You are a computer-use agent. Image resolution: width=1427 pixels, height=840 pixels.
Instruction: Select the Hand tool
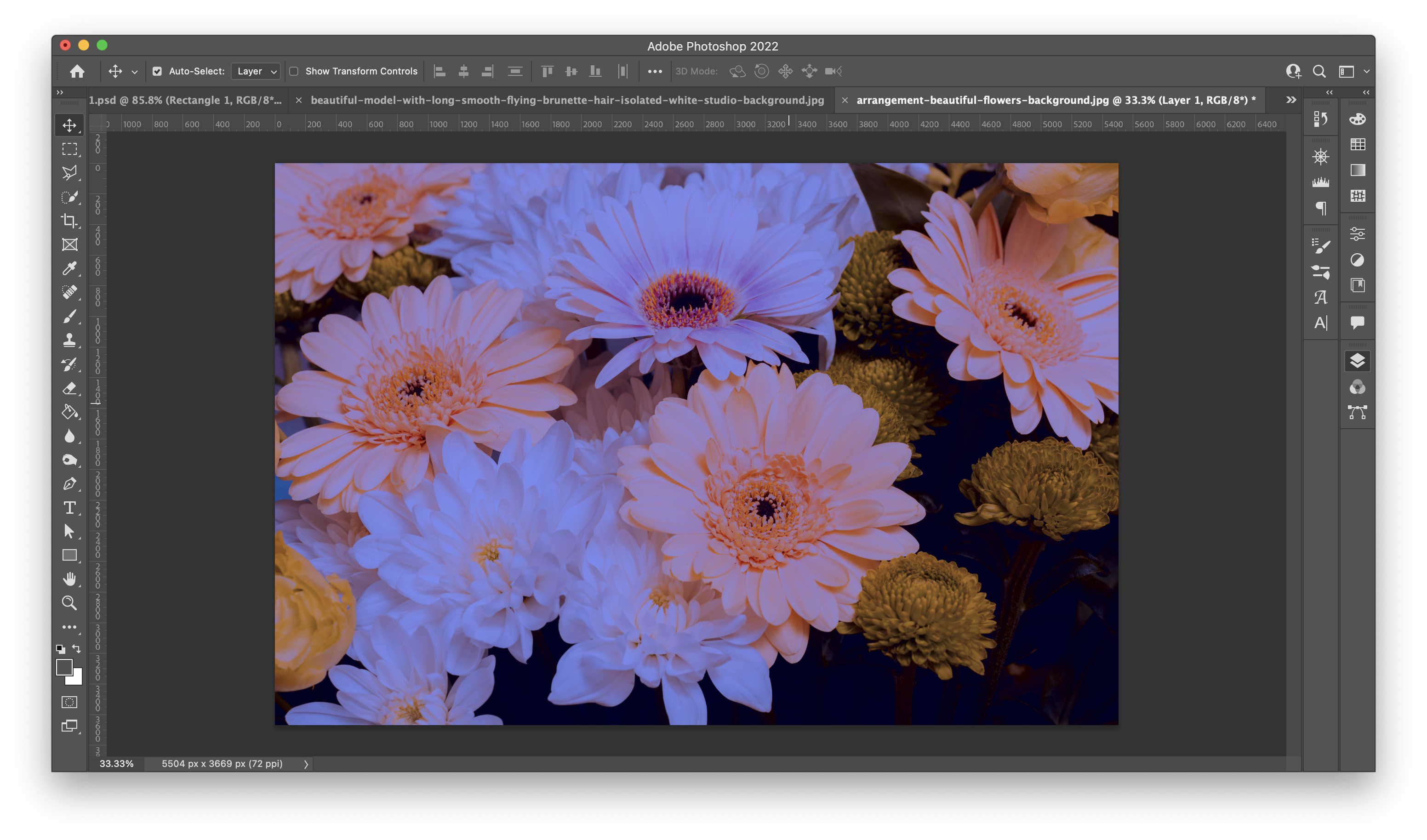pyautogui.click(x=69, y=579)
